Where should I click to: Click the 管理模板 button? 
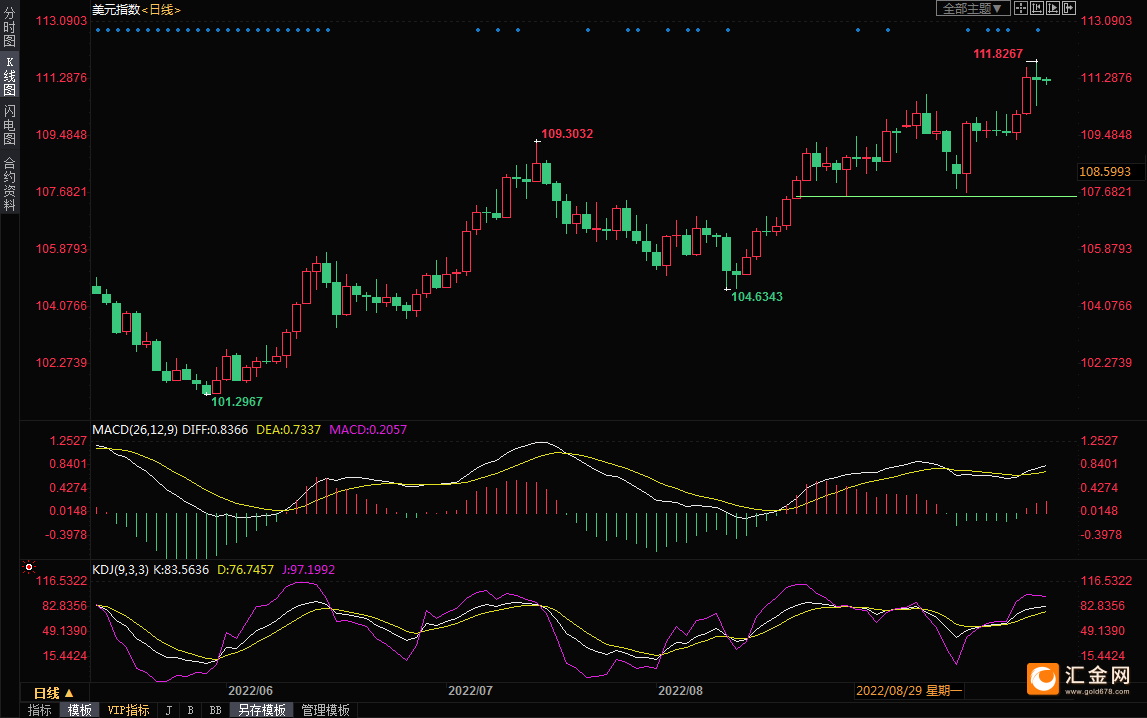(325, 710)
